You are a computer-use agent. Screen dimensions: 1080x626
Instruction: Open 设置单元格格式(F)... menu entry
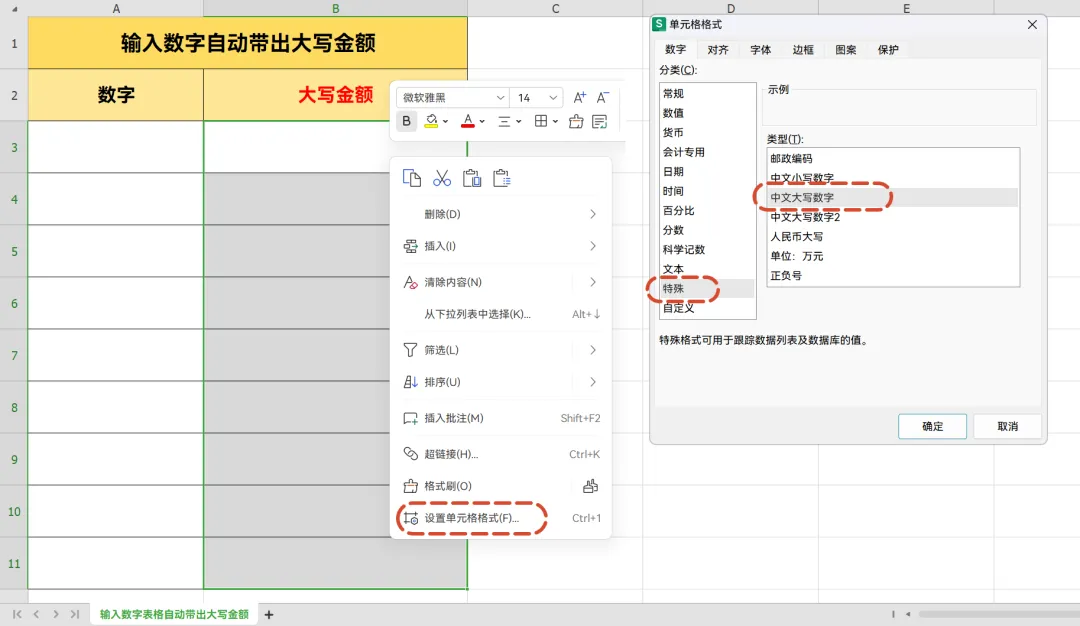point(501,518)
